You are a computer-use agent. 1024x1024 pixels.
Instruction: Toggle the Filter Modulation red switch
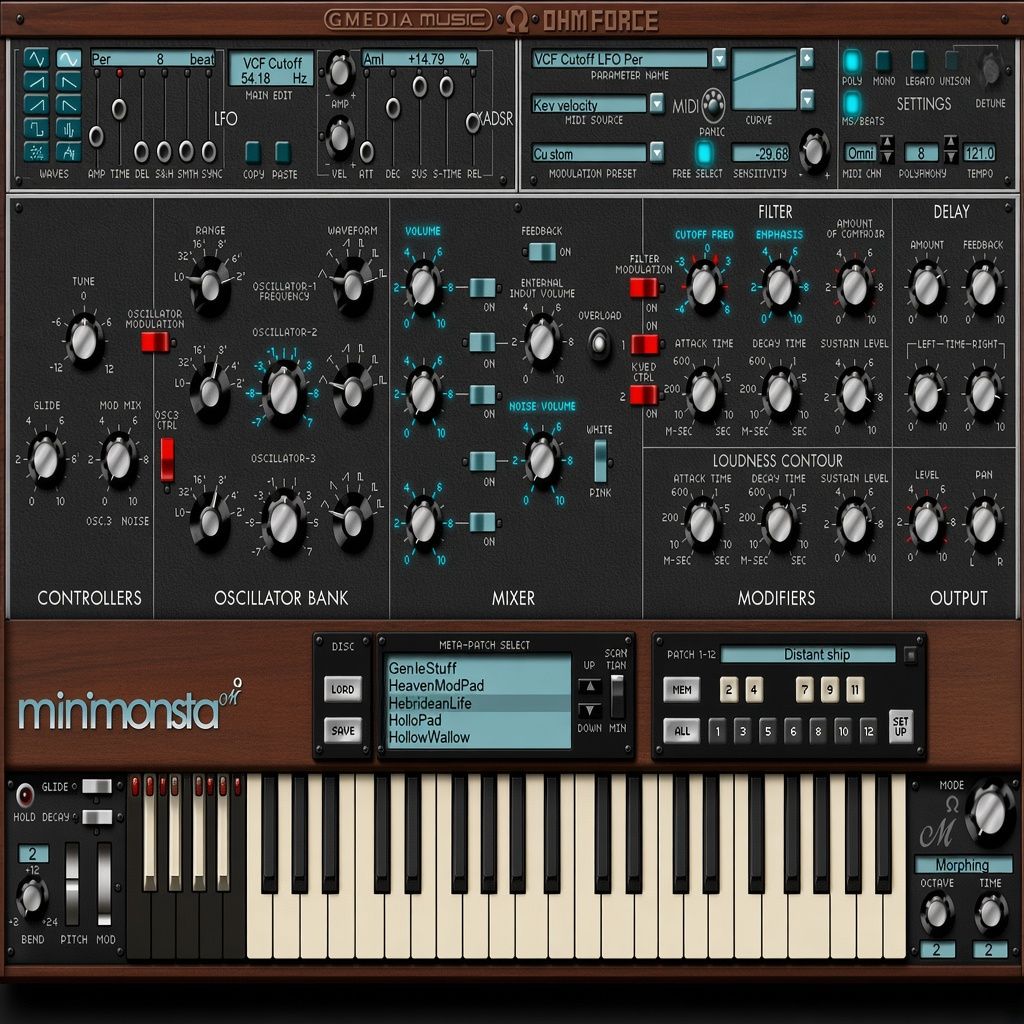click(x=643, y=287)
